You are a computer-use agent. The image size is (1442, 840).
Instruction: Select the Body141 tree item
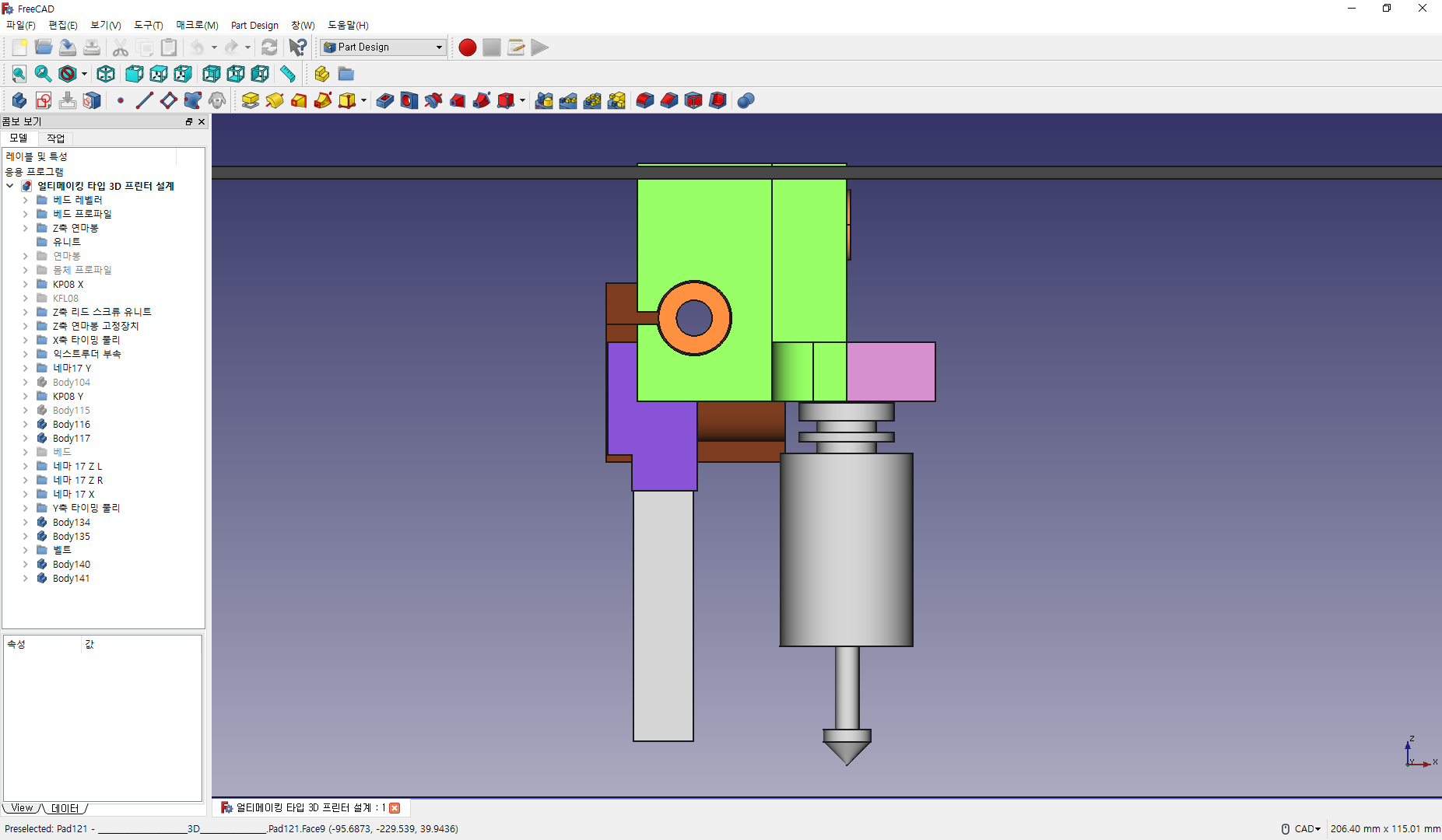coord(71,578)
